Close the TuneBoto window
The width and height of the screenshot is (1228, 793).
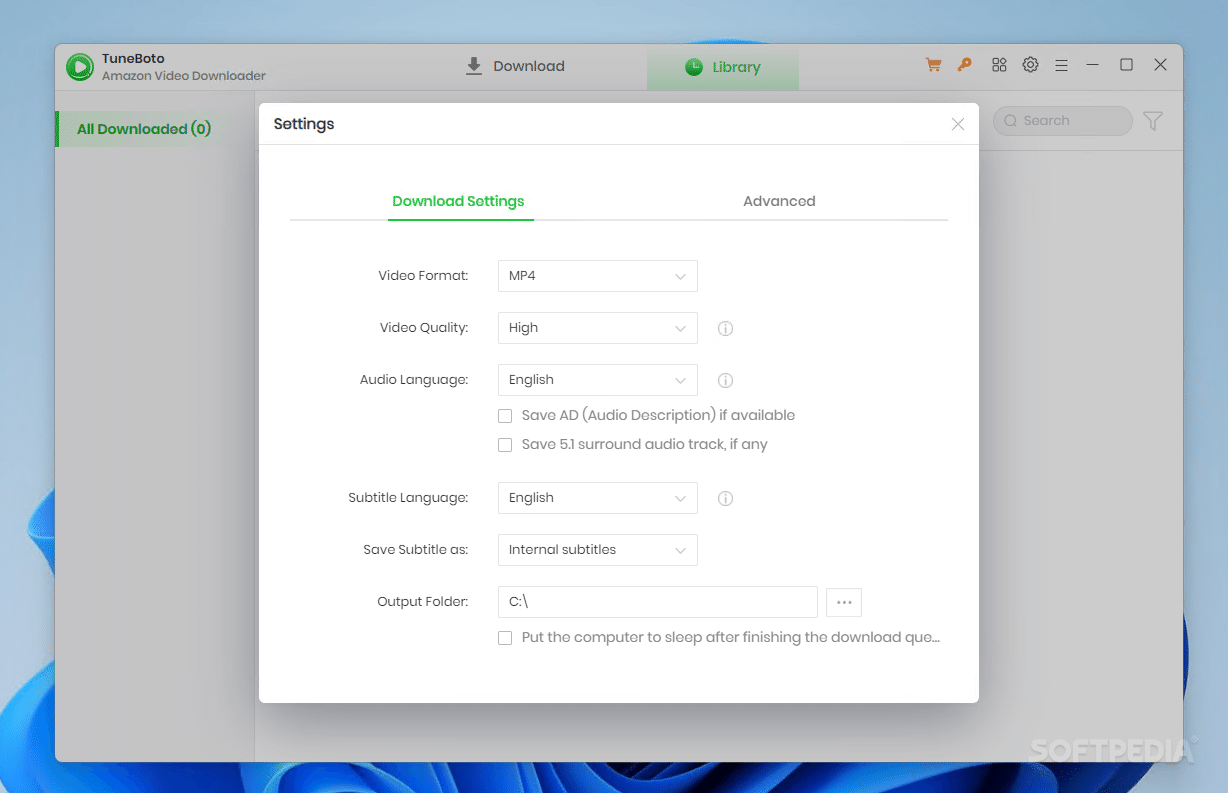pos(1160,65)
